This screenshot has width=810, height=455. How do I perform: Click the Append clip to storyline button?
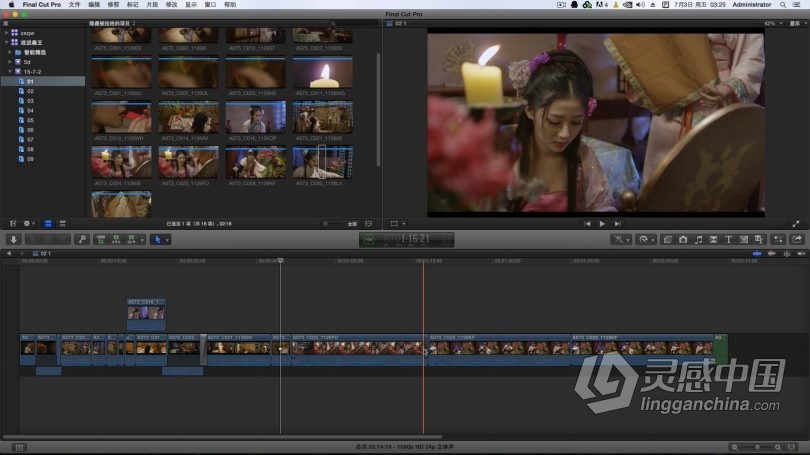pos(131,240)
